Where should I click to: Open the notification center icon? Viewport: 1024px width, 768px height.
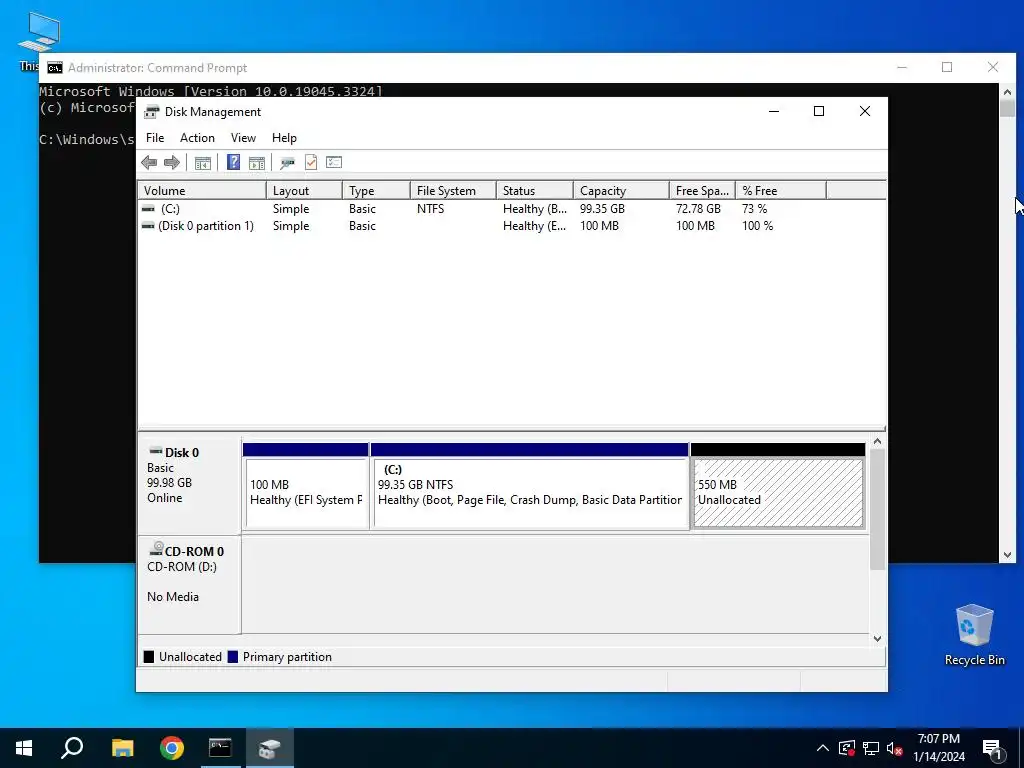click(x=992, y=749)
